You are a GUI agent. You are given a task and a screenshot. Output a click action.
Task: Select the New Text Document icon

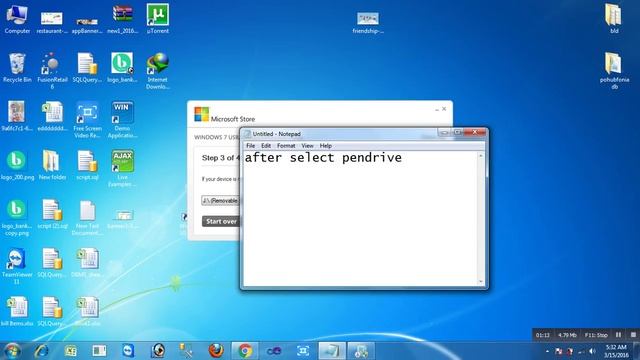pos(87,218)
